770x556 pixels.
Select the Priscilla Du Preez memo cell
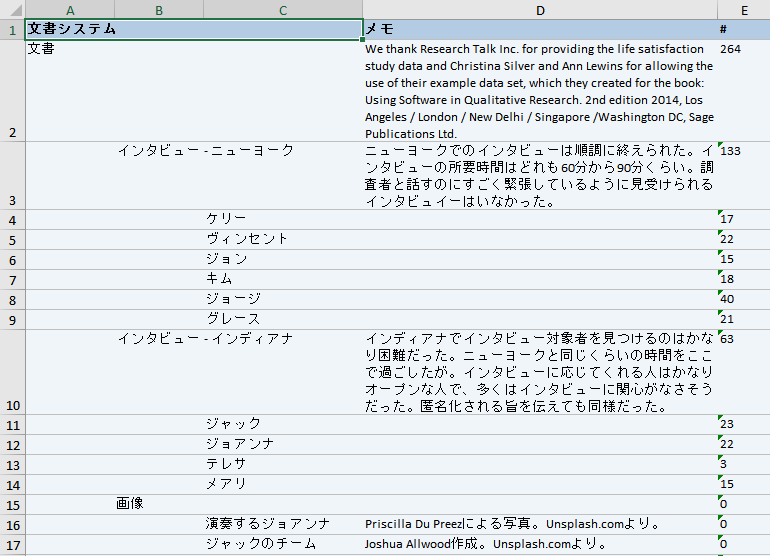(540, 525)
